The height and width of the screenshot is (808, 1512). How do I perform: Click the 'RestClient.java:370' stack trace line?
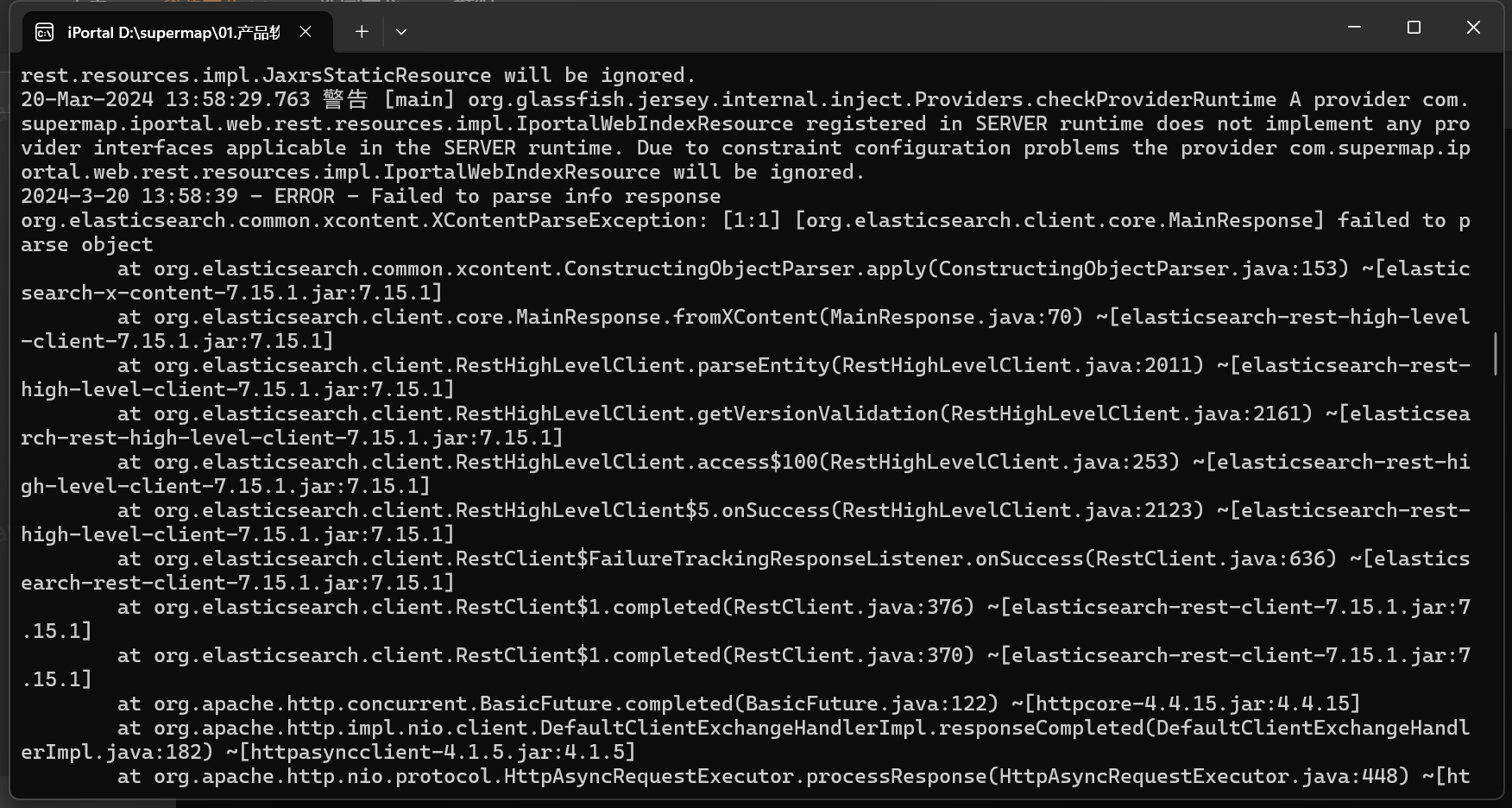(x=746, y=667)
